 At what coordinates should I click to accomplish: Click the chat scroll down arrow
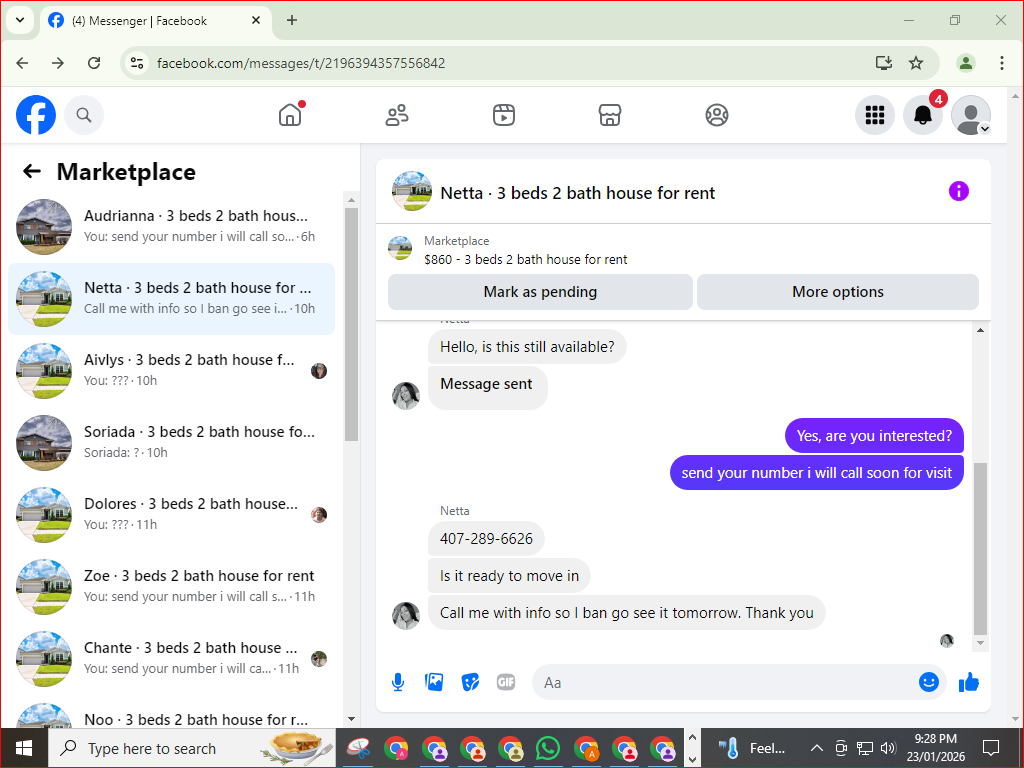[x=980, y=643]
